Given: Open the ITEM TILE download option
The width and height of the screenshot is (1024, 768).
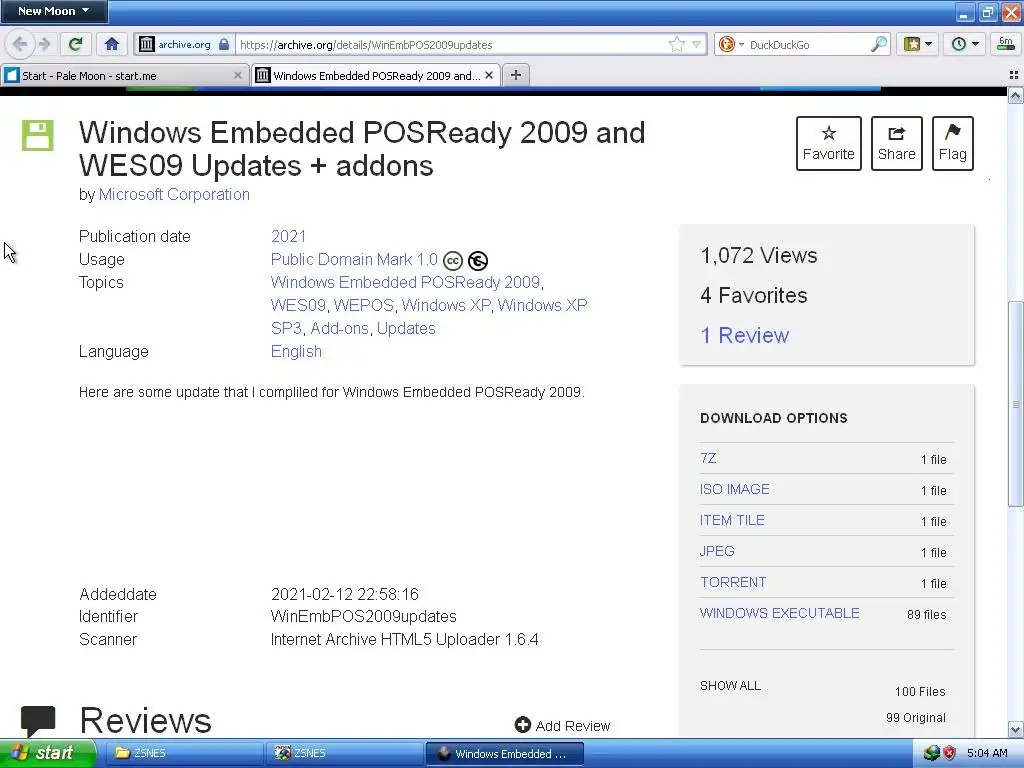Looking at the screenshot, I should tap(732, 520).
